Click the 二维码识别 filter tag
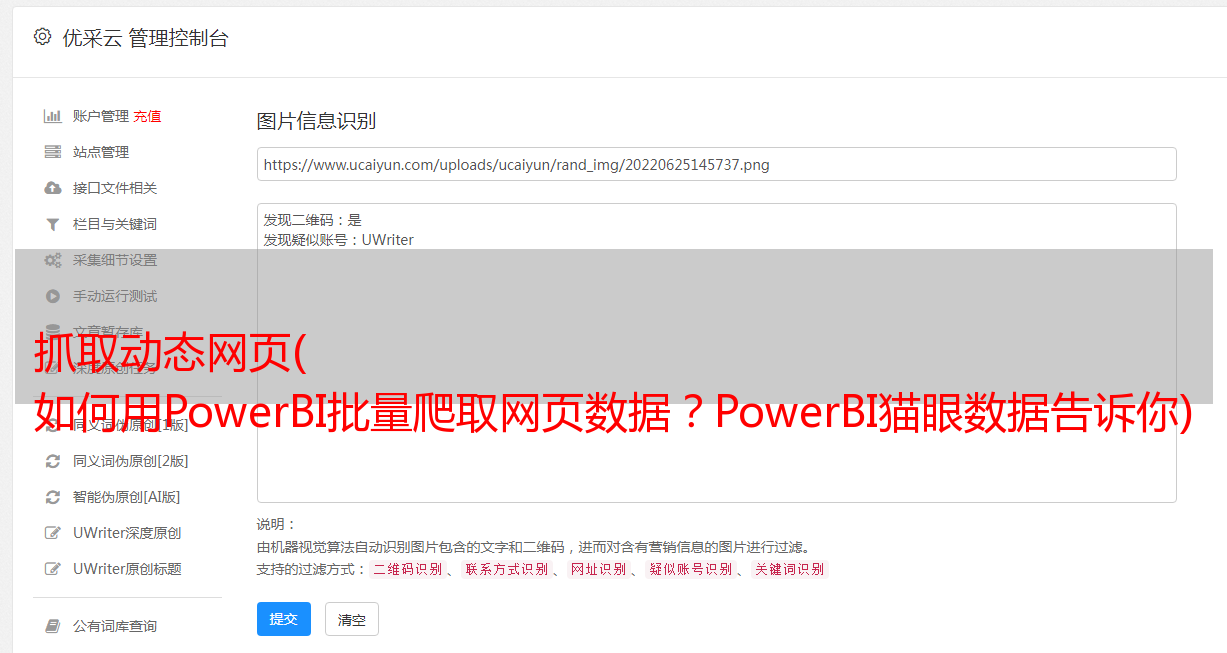Viewport: 1227px width, 653px height. click(x=408, y=569)
